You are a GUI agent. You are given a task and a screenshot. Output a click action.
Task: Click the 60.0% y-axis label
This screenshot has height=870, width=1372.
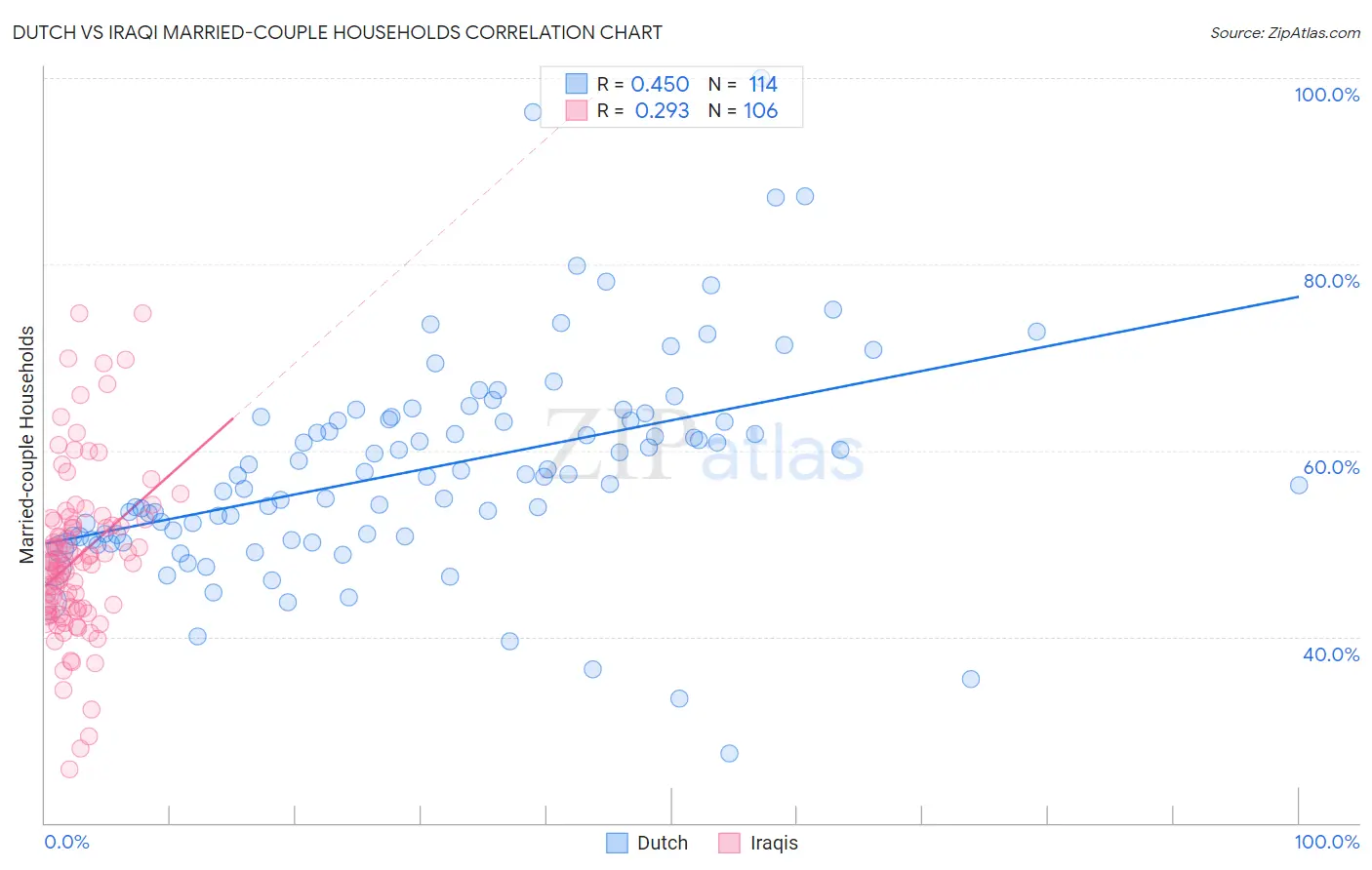1331,467
